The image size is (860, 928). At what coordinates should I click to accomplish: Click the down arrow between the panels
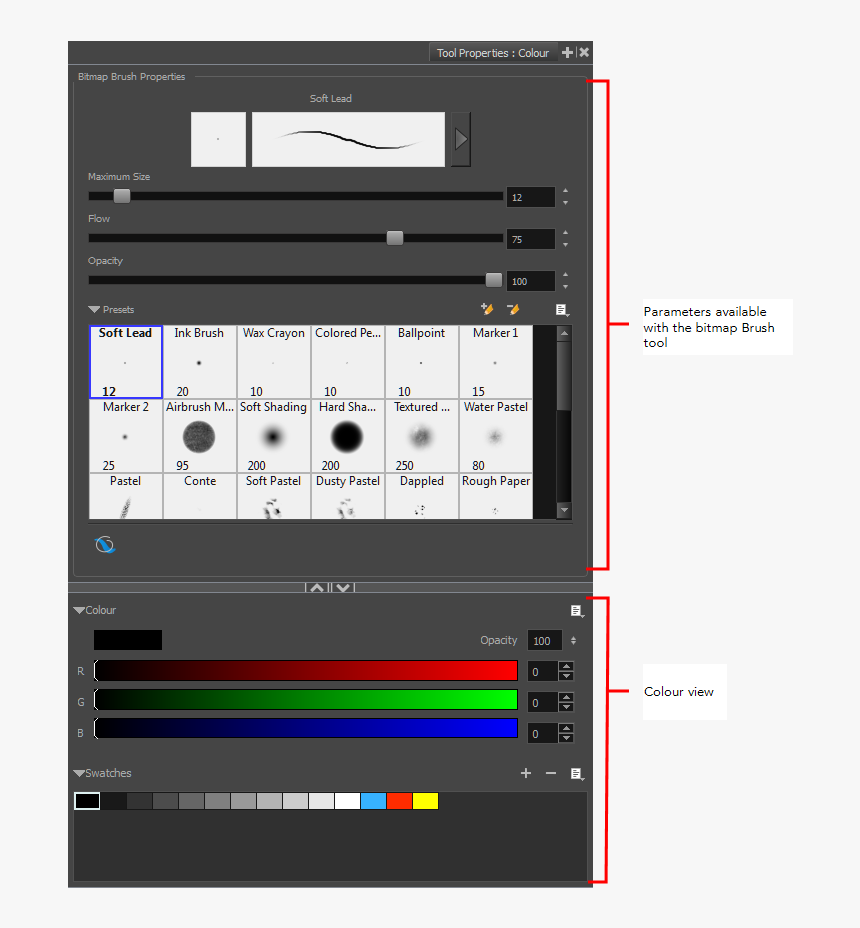point(342,587)
